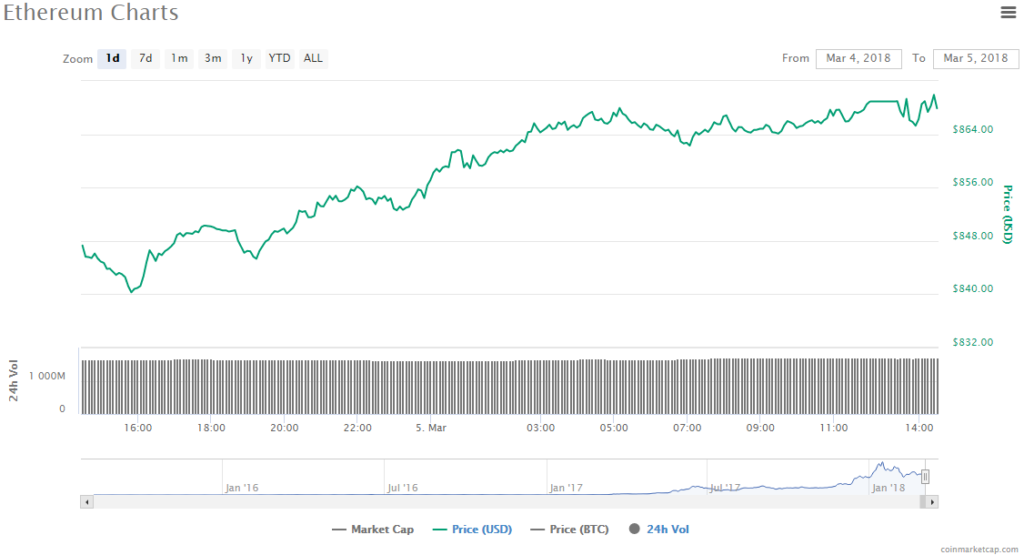Click the navigator right scroll arrow

coord(933,501)
